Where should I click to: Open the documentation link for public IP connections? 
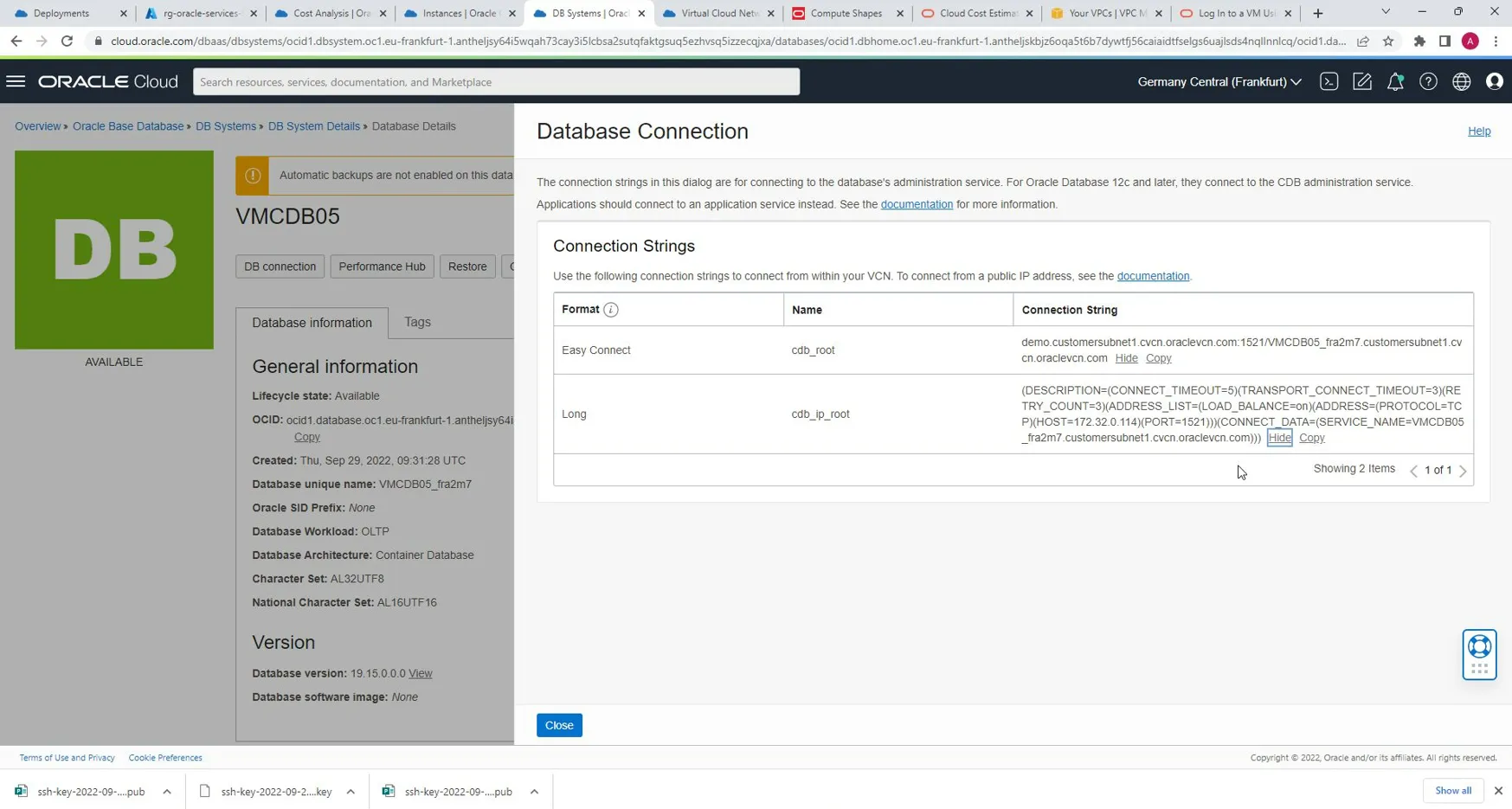[x=1153, y=276]
